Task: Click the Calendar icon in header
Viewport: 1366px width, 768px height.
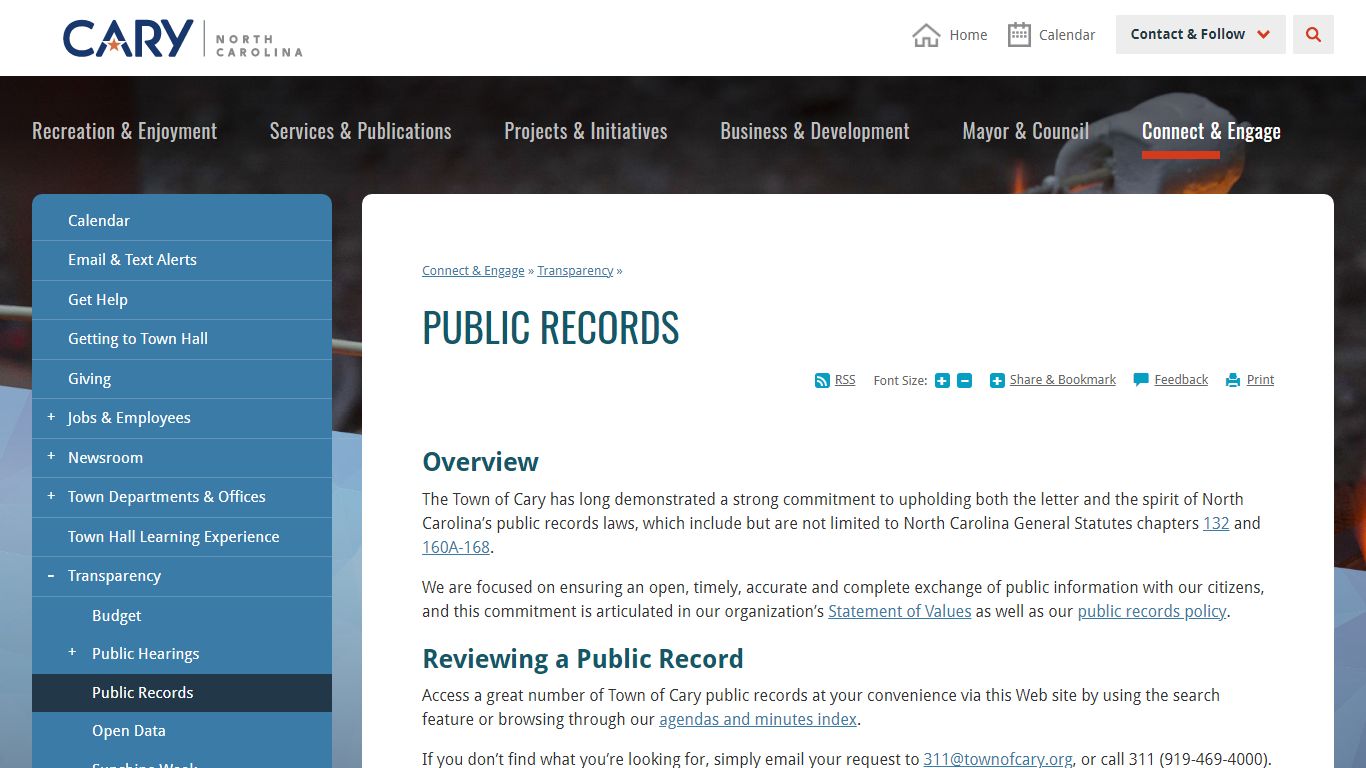Action: (1019, 35)
